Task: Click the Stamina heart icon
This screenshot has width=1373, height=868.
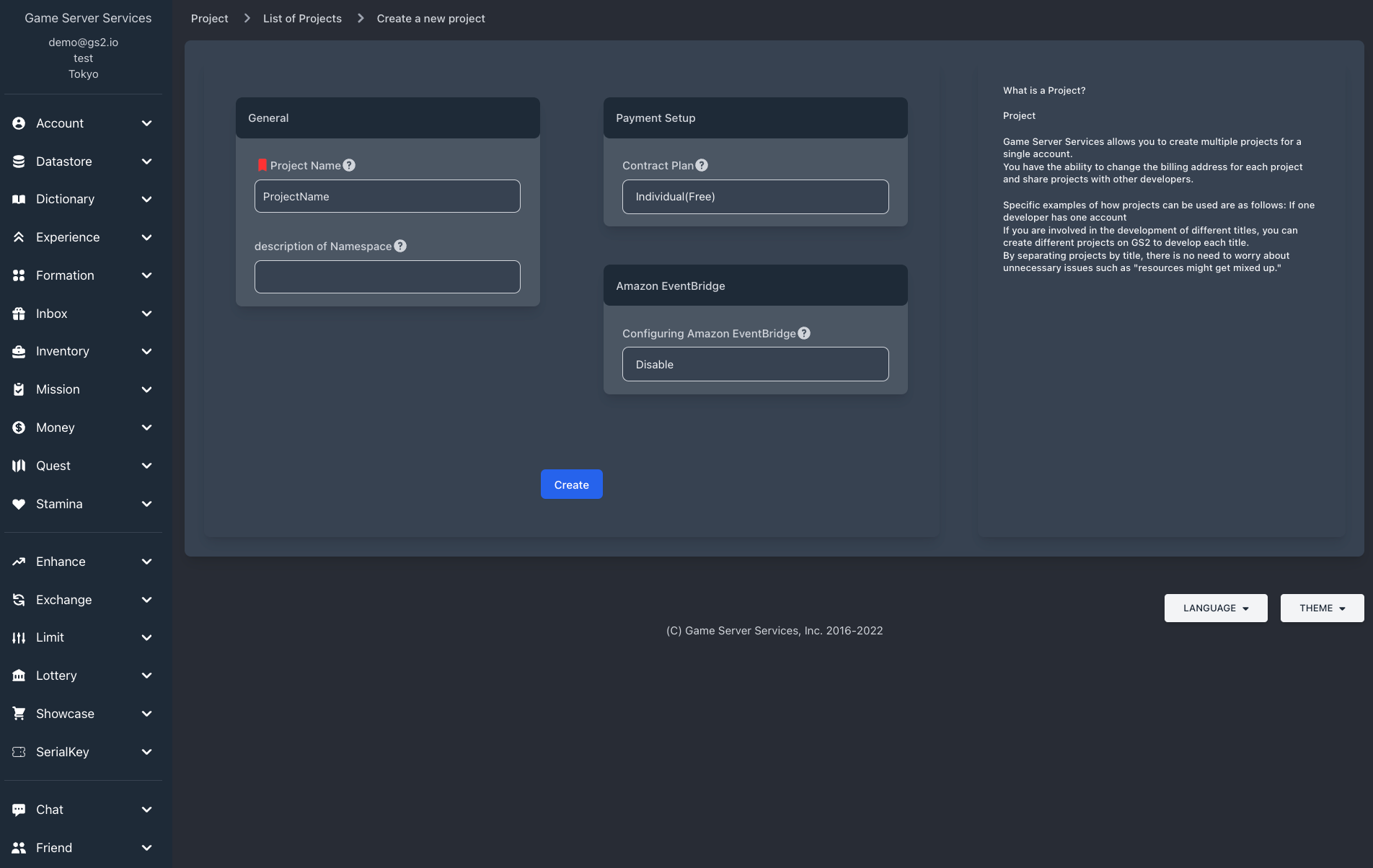Action: coord(19,504)
